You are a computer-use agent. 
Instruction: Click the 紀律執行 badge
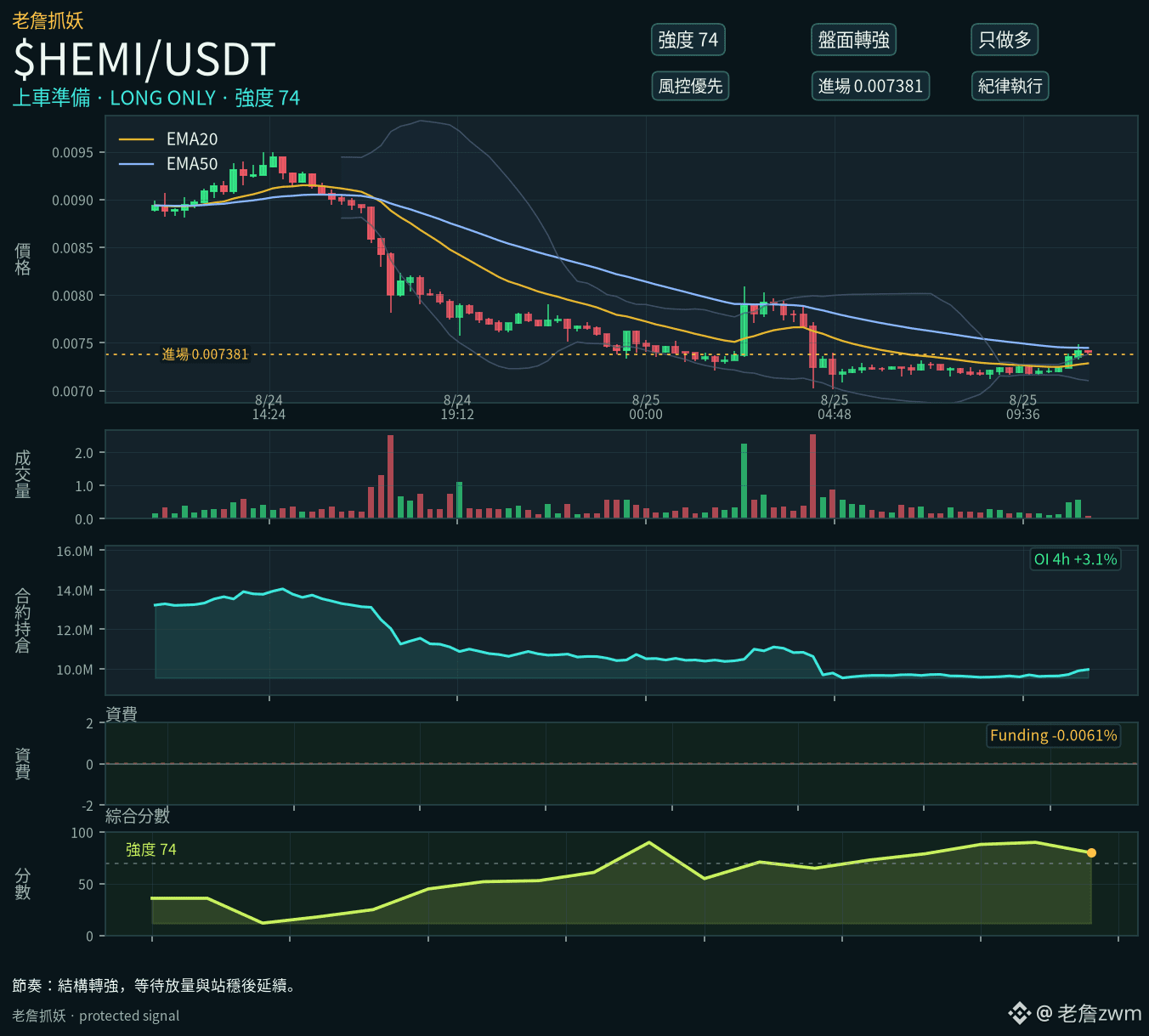[1010, 86]
